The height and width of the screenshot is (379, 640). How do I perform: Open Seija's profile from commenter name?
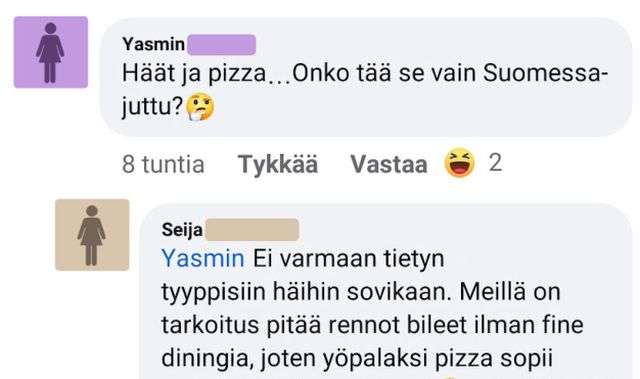pyautogui.click(x=182, y=230)
